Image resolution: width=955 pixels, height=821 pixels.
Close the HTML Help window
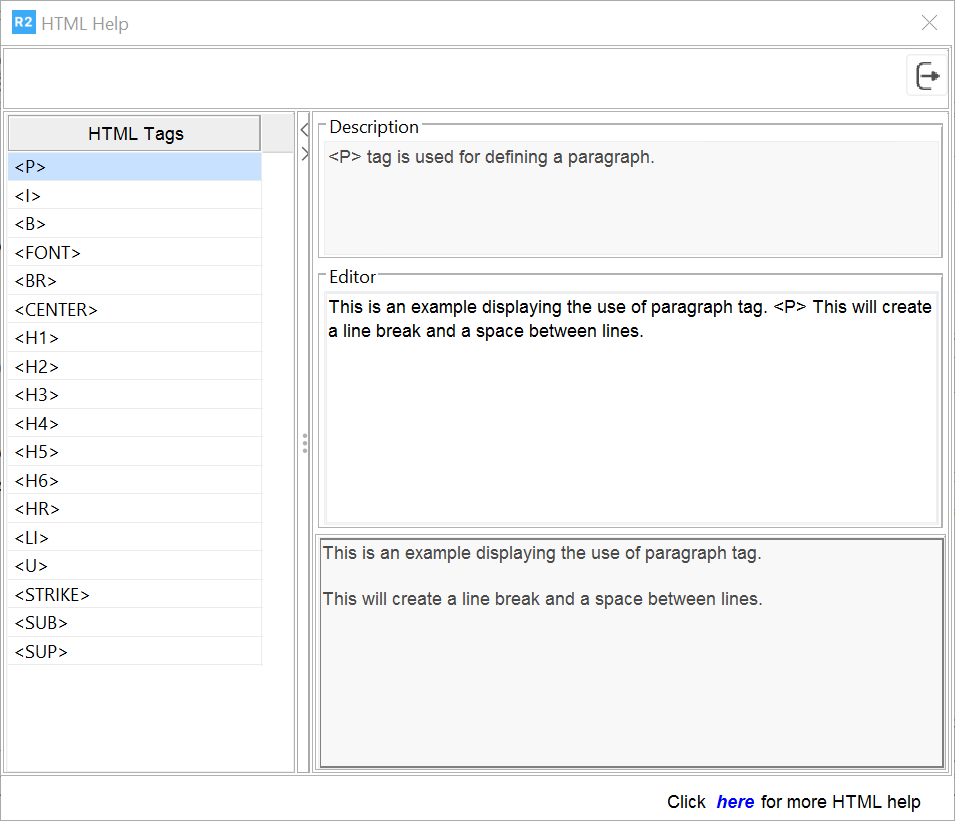pyautogui.click(x=929, y=23)
